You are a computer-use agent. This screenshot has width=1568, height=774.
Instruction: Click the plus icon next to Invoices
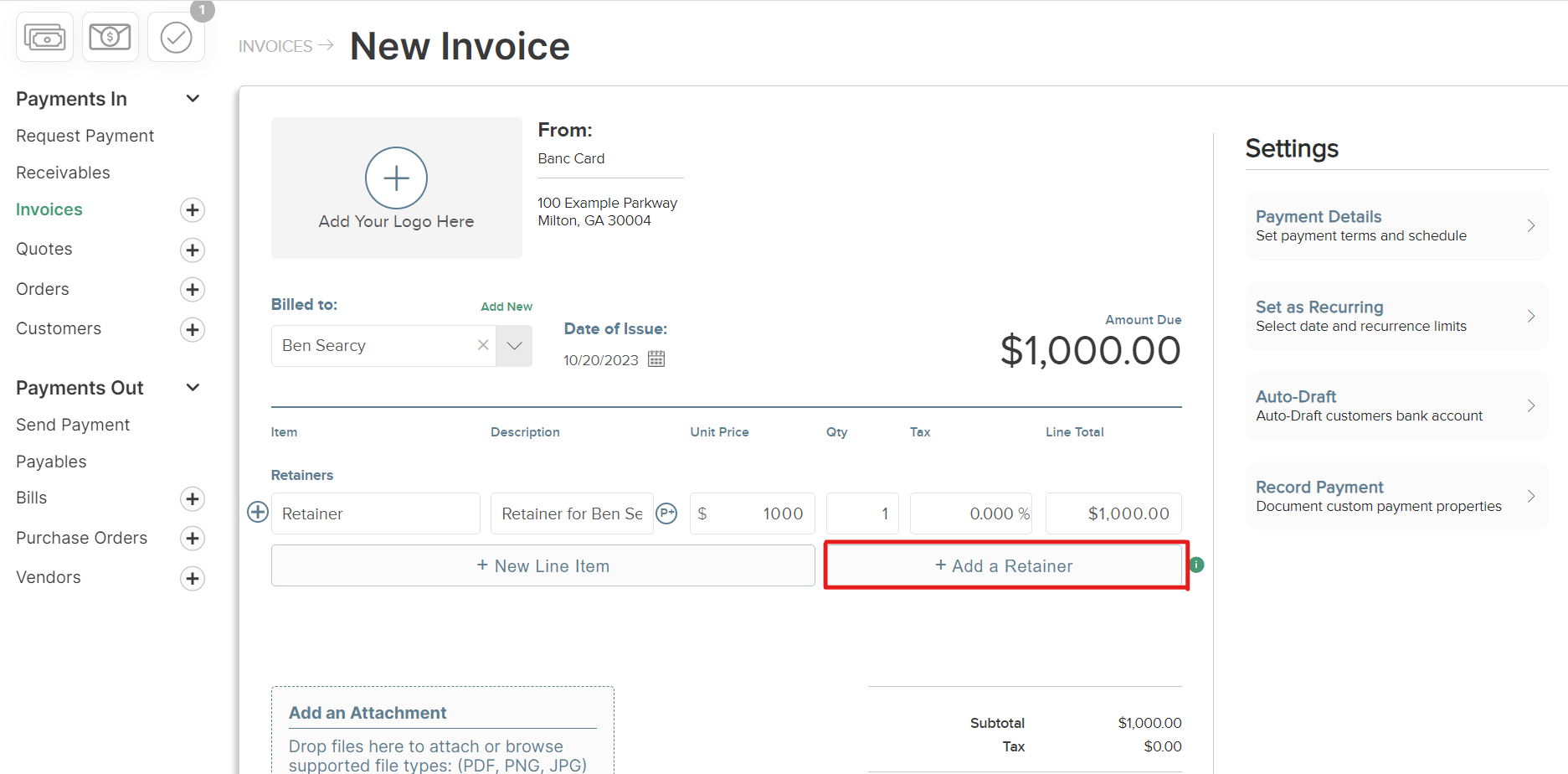[x=192, y=209]
